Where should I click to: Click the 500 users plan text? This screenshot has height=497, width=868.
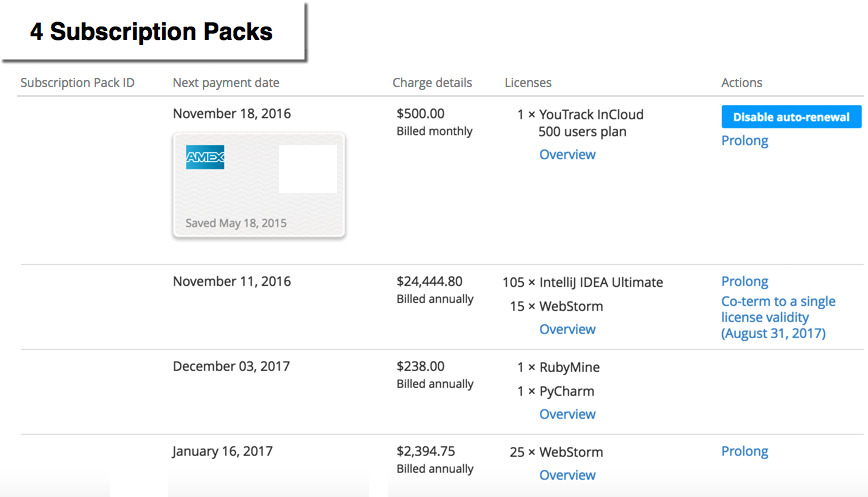tap(582, 132)
